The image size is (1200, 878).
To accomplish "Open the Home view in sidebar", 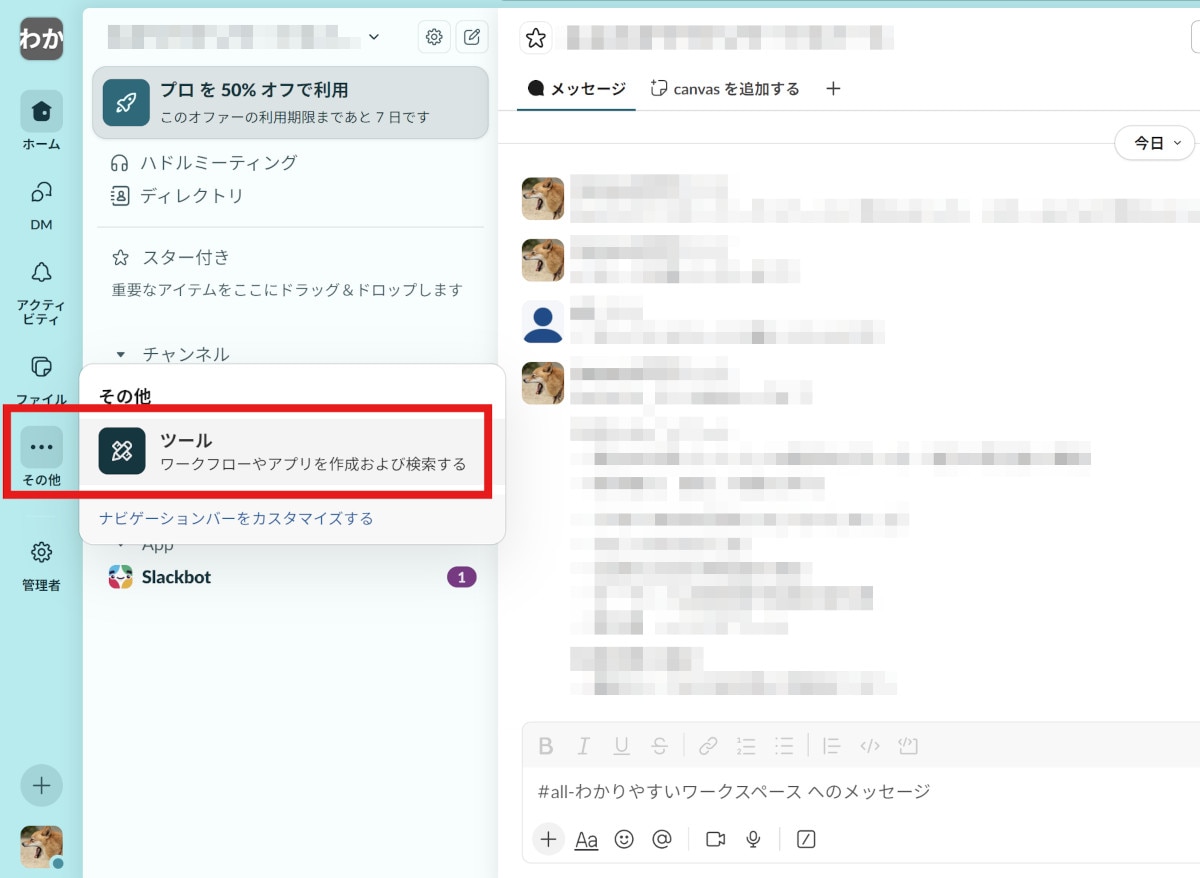I will (x=41, y=112).
